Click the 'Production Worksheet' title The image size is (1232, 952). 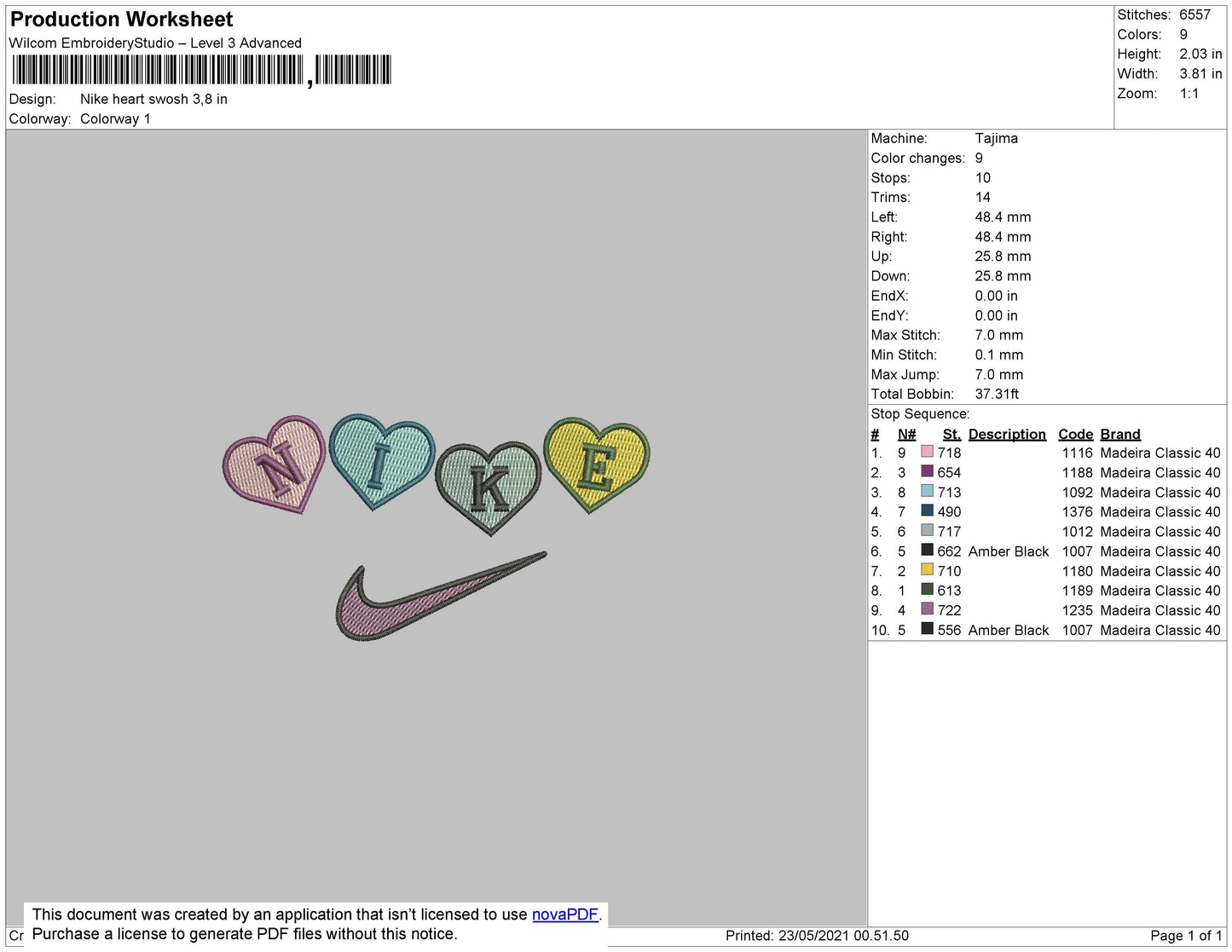(x=121, y=20)
